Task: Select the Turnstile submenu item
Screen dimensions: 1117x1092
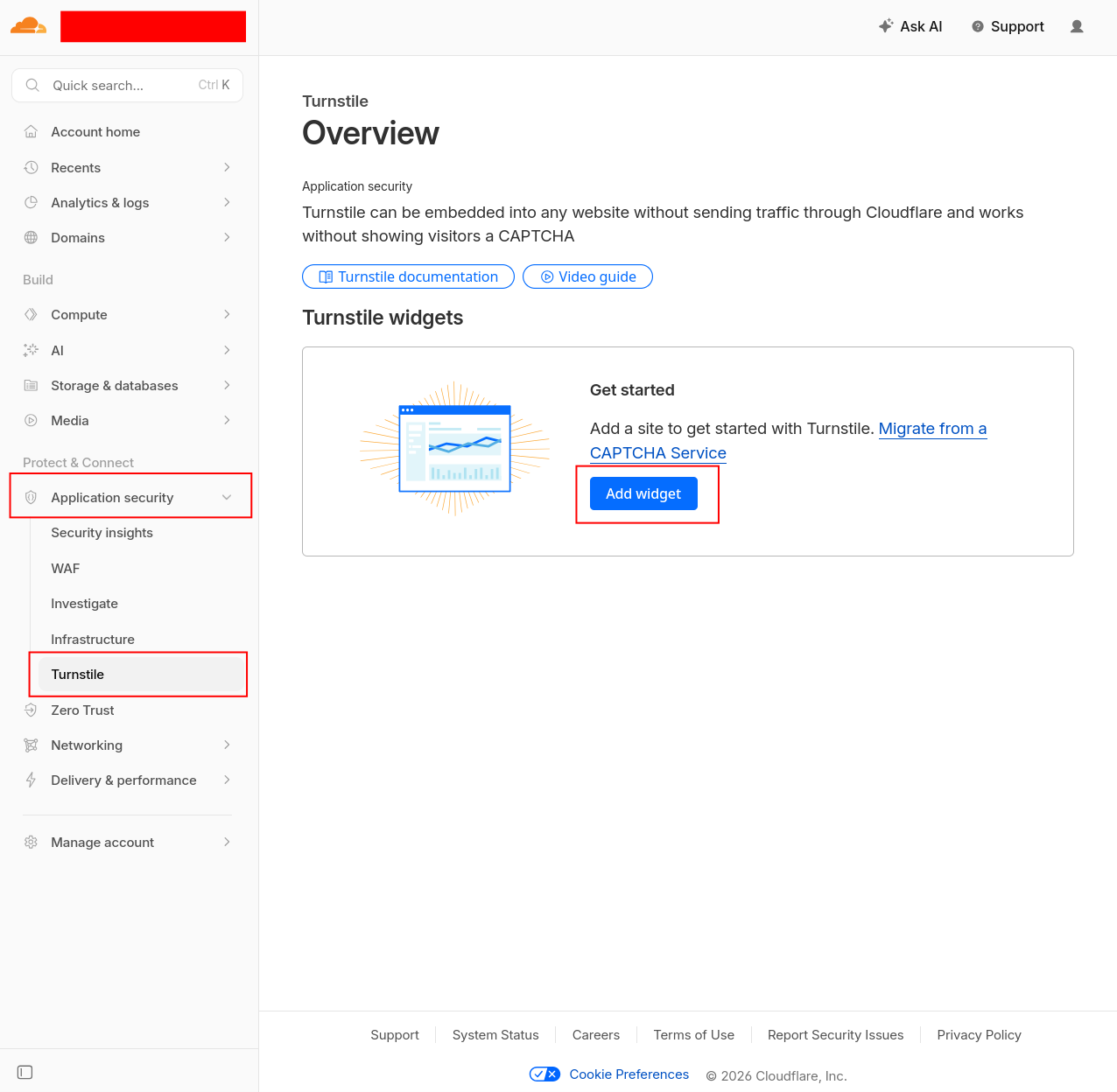Action: pos(140,675)
